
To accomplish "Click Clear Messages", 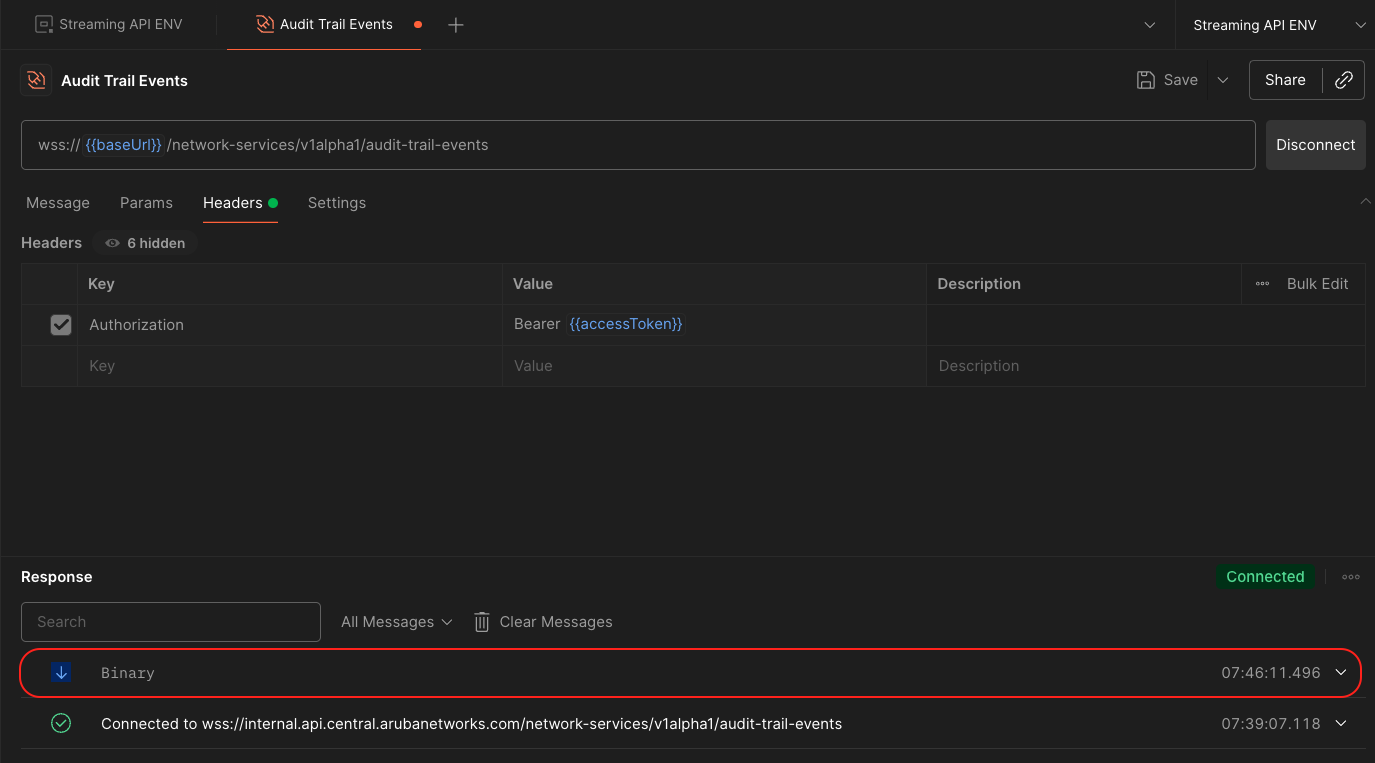I will tap(543, 622).
